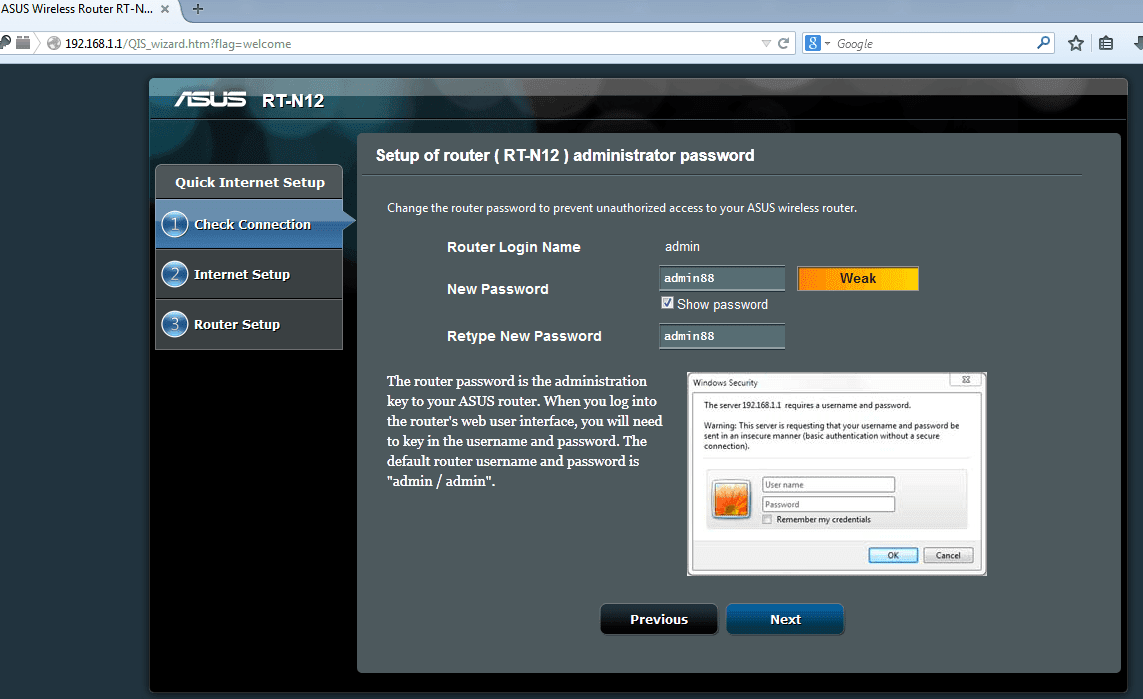Click the Windows Security dialog example image

[x=837, y=474]
